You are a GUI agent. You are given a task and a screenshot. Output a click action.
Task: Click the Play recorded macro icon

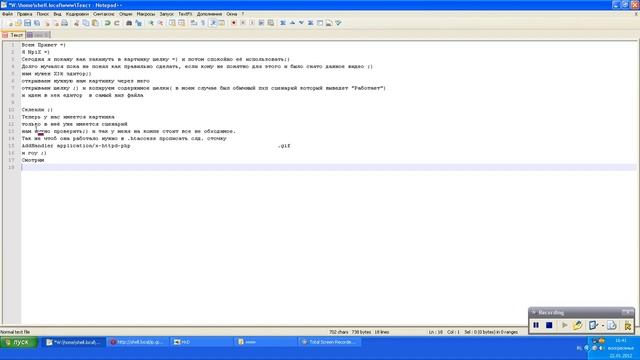(251, 23)
